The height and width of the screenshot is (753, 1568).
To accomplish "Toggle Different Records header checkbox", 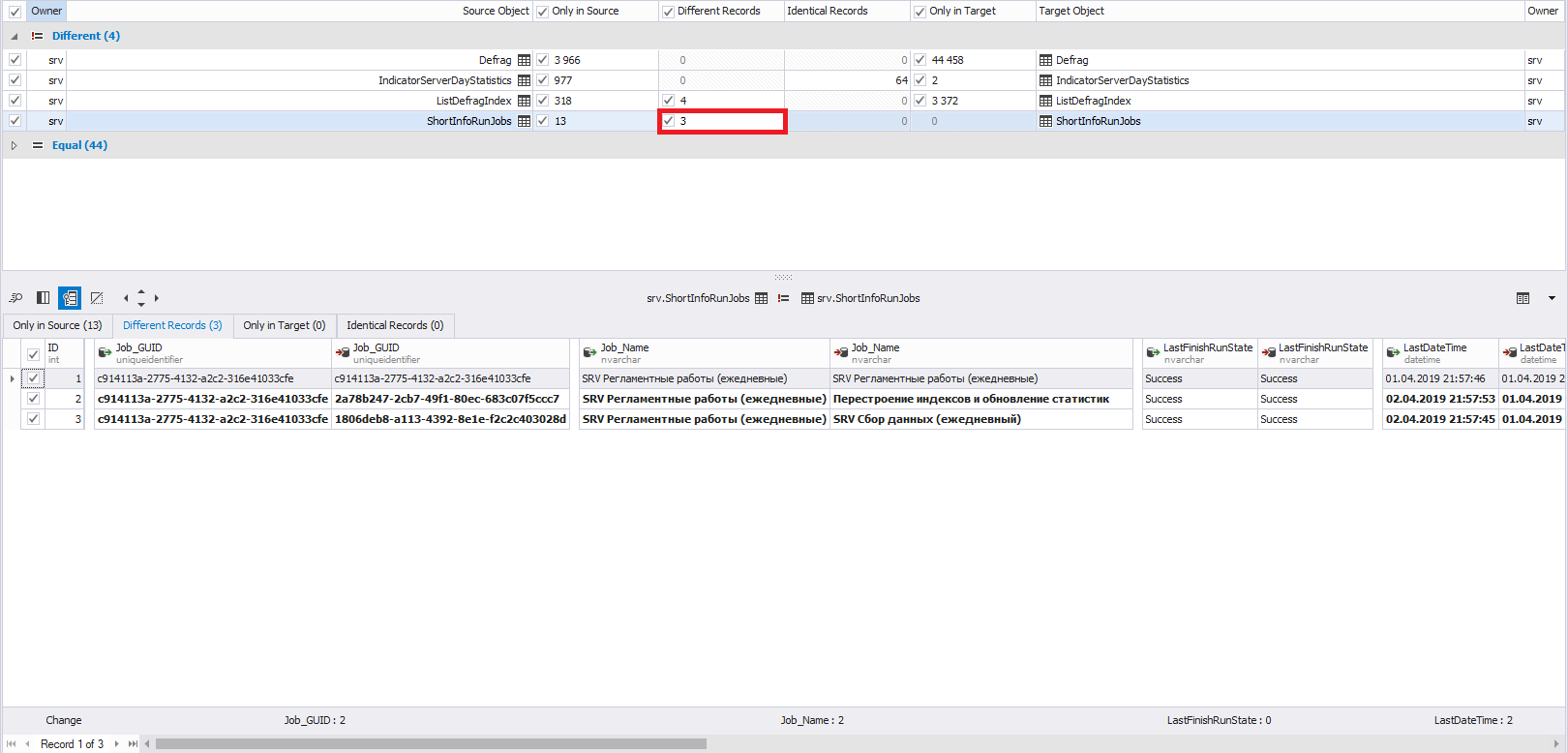I will point(668,12).
